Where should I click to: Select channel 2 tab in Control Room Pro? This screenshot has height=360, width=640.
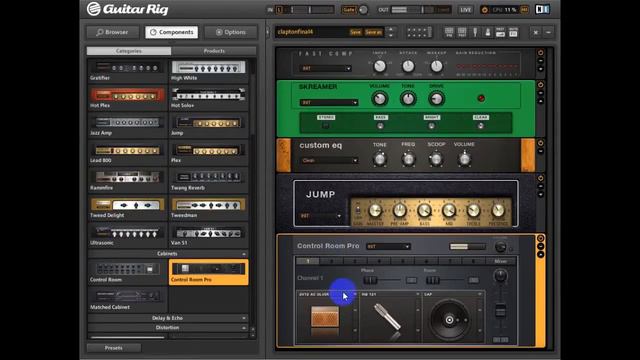(x=332, y=261)
